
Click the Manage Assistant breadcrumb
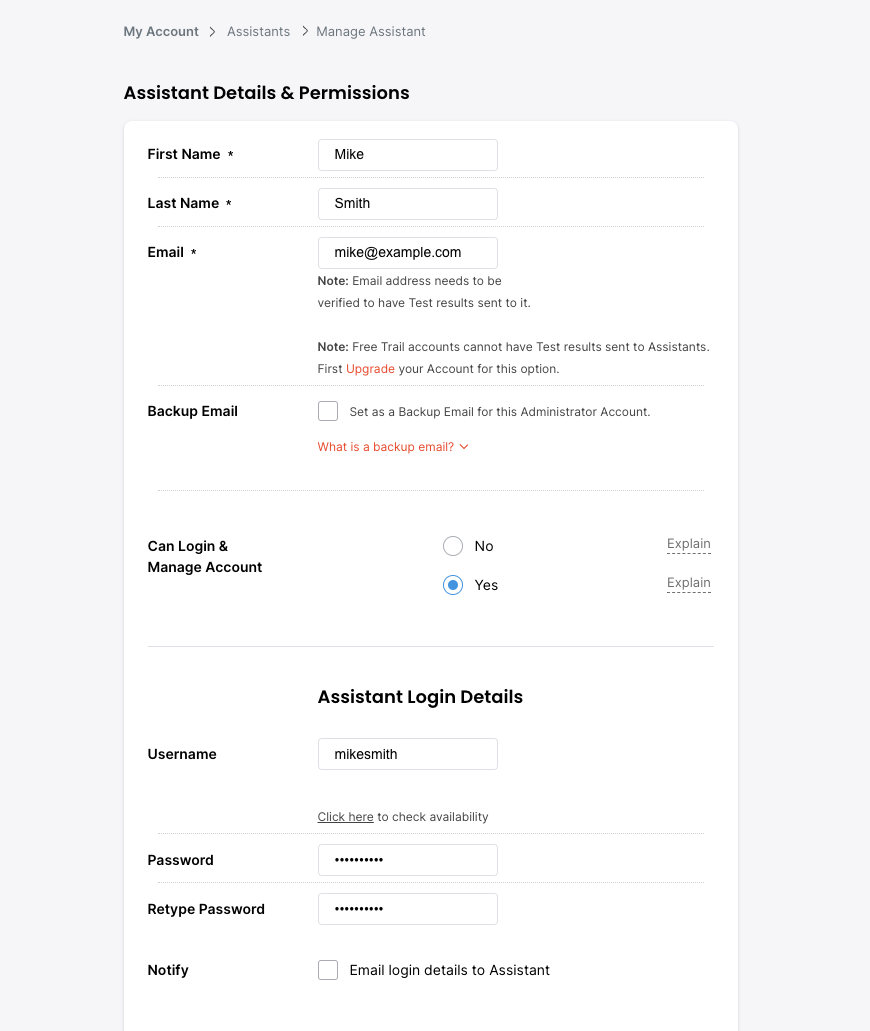click(371, 32)
